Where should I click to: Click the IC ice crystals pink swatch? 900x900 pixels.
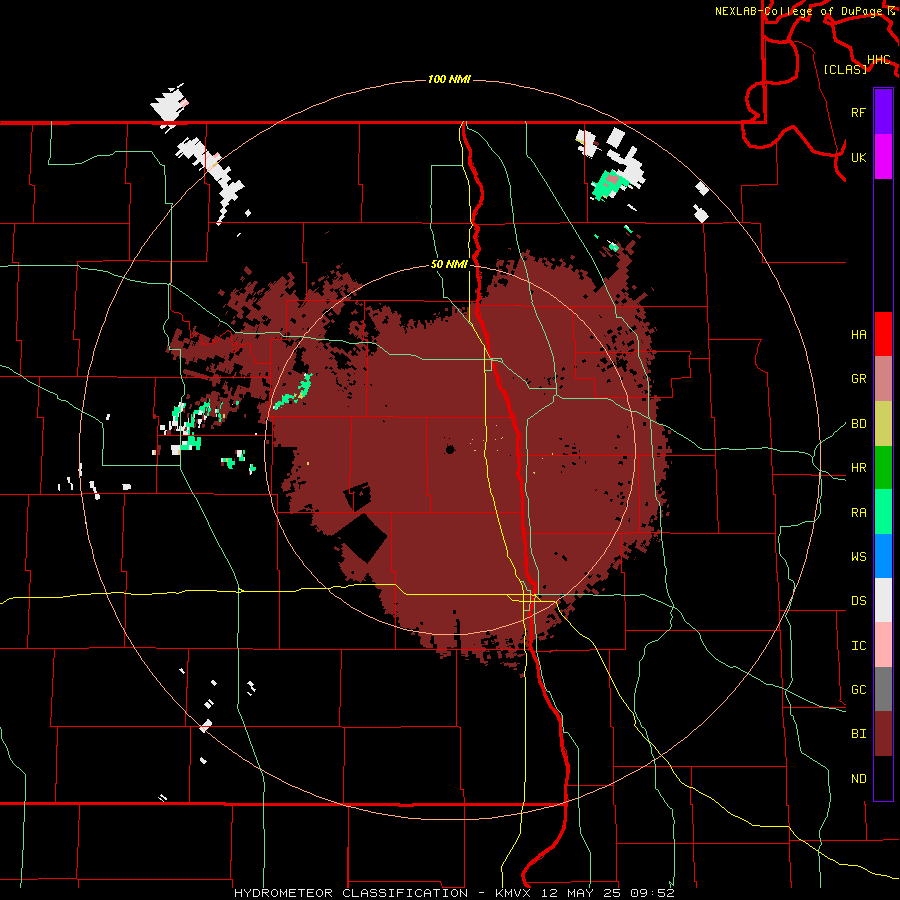(x=883, y=645)
